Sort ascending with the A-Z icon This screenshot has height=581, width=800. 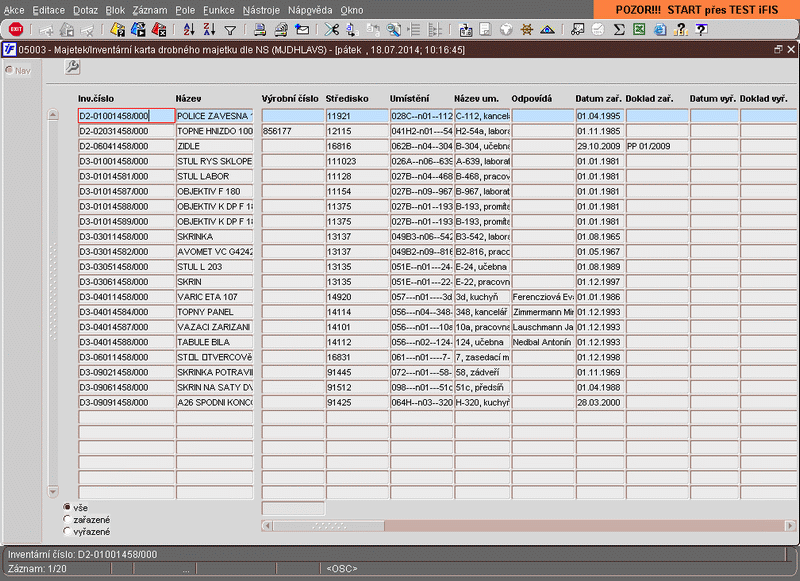tap(189, 30)
